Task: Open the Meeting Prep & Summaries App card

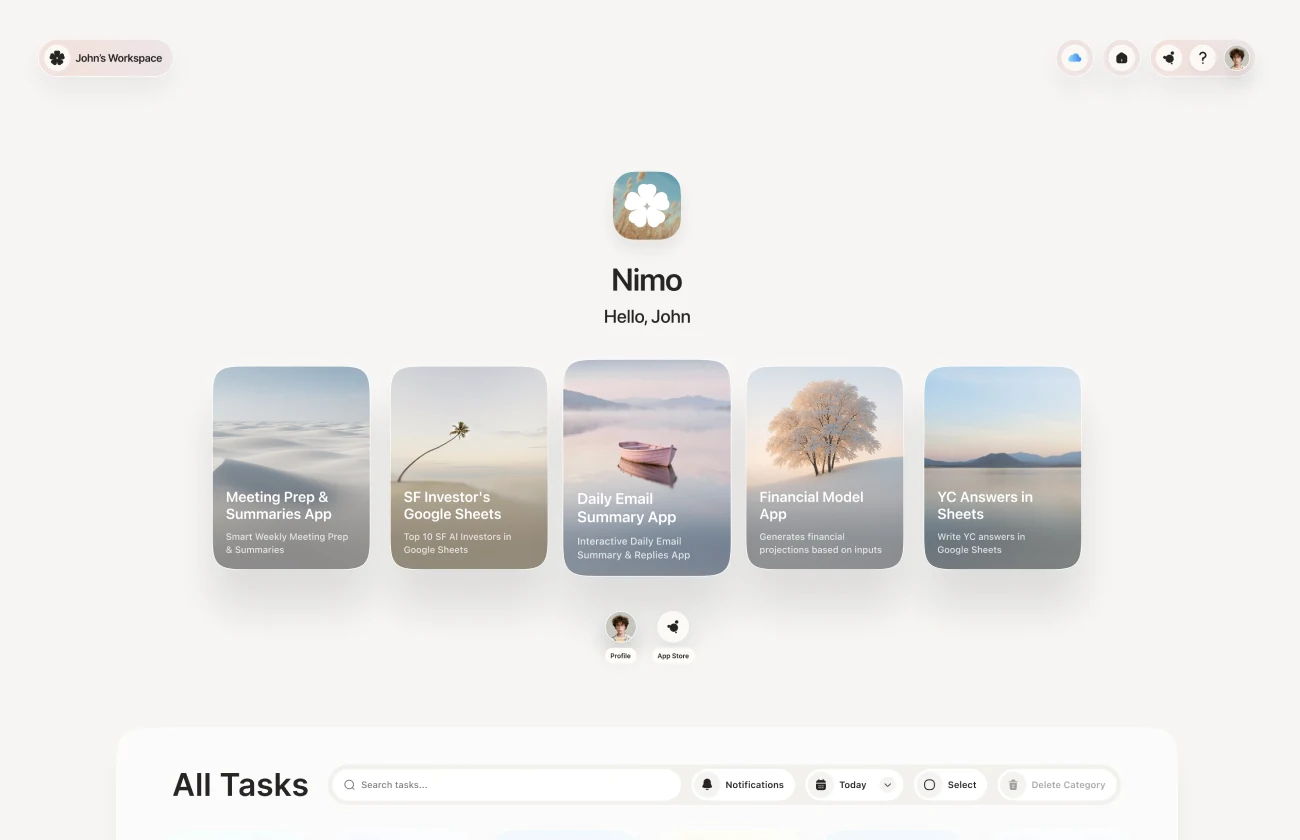Action: 291,468
